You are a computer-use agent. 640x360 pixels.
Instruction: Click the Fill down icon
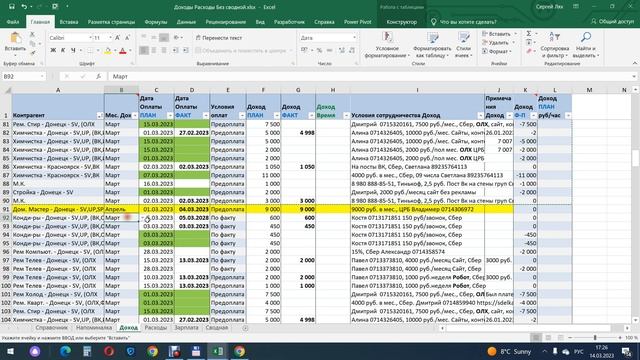click(529, 42)
